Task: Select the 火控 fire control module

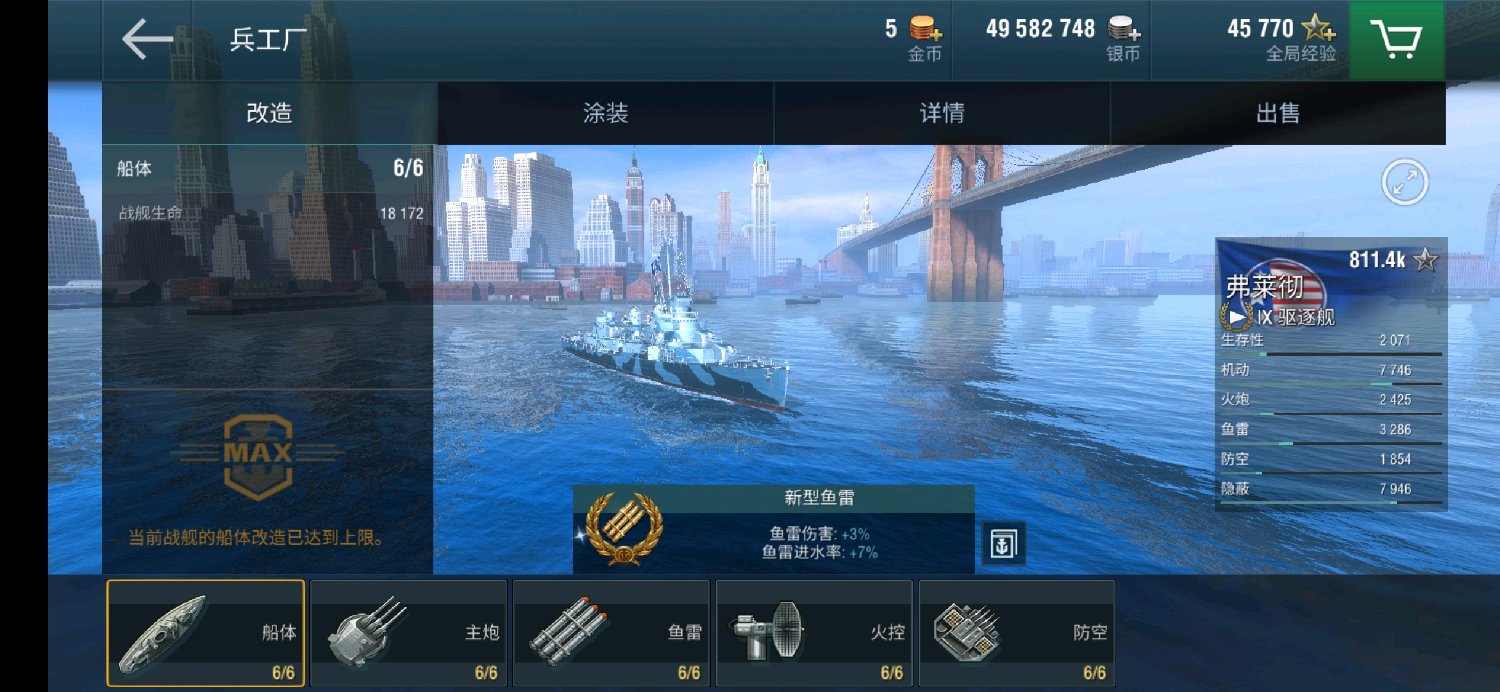Action: [x=814, y=633]
